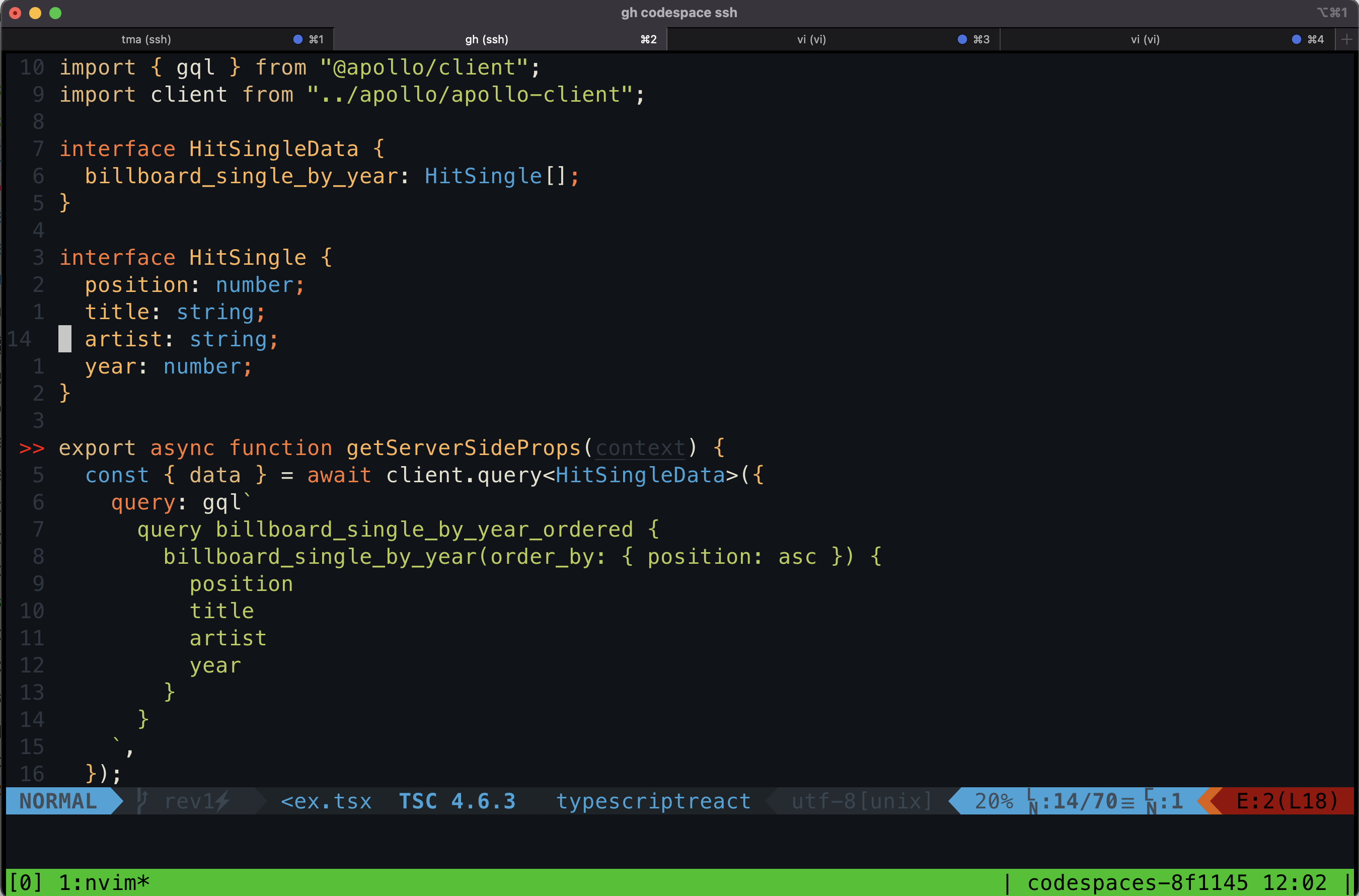Click the red diagnostic error sign in gutter
The width and height of the screenshot is (1359, 896).
[x=31, y=448]
